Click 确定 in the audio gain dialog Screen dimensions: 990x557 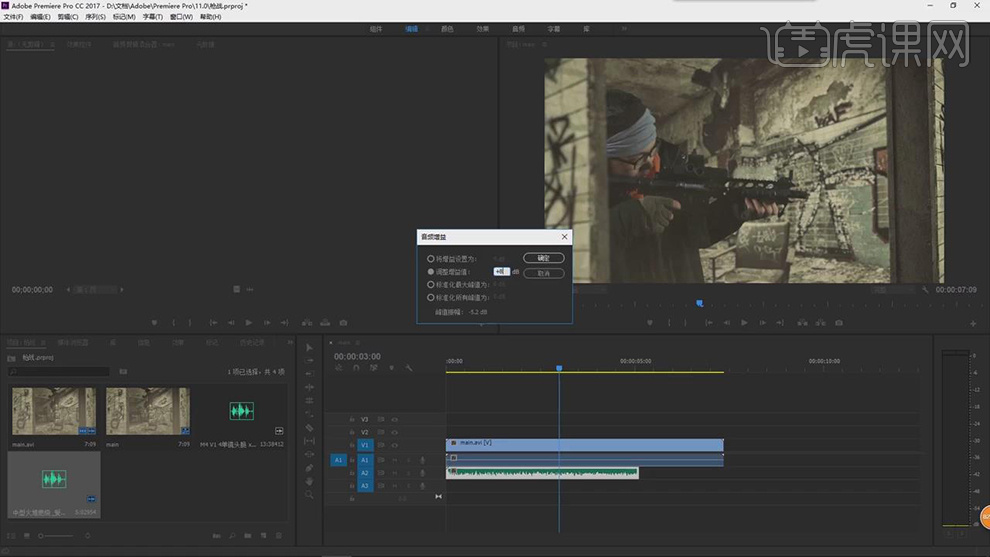coord(544,258)
